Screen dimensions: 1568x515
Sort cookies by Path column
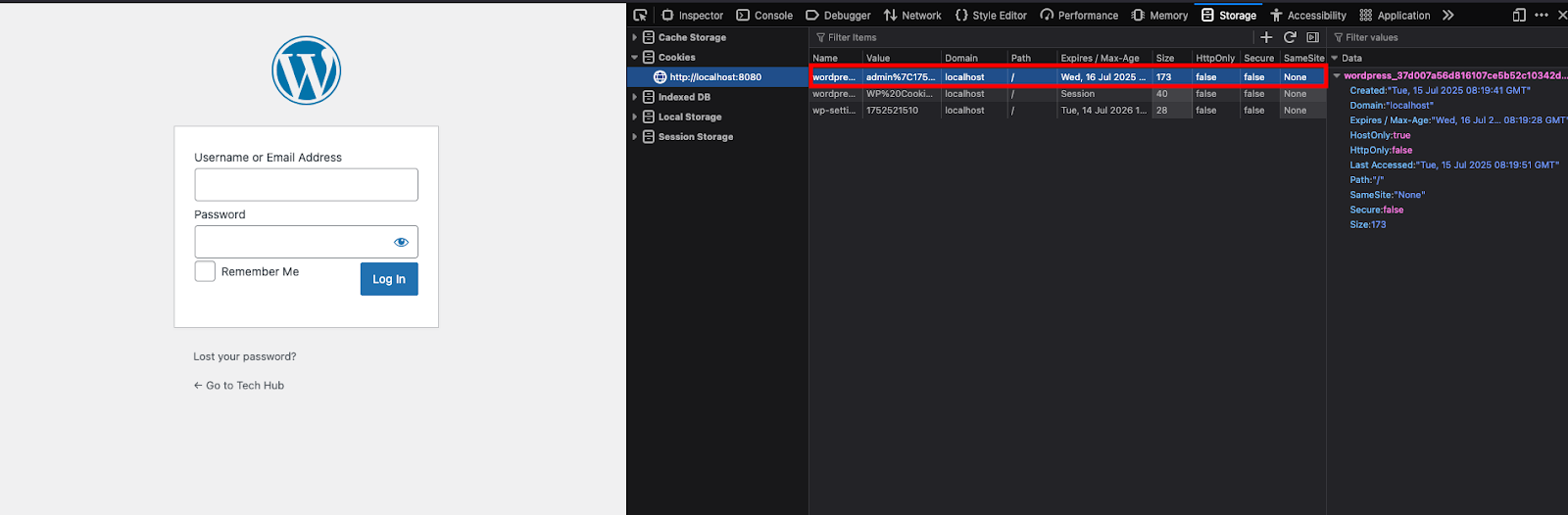coord(1032,58)
